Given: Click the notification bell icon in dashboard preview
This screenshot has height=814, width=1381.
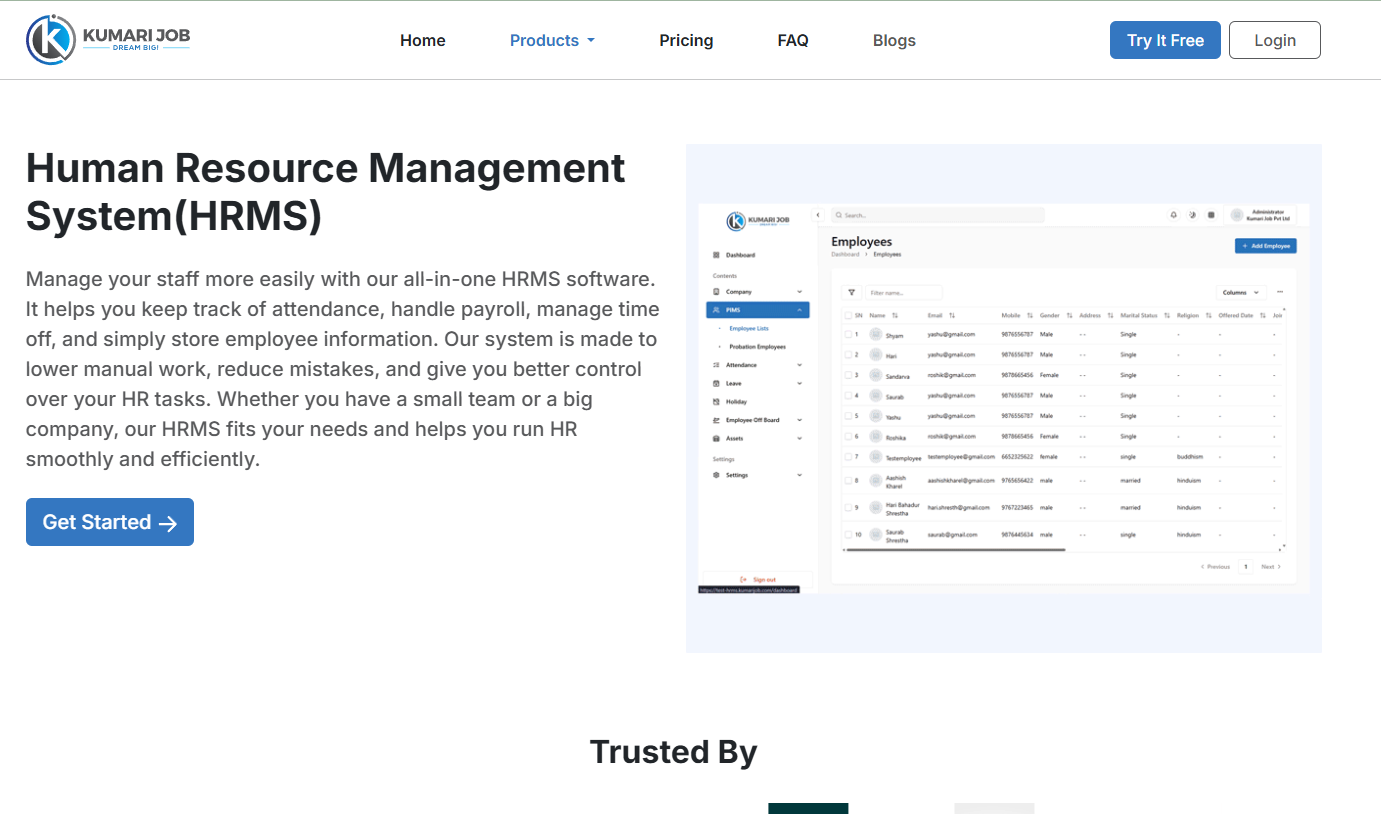Looking at the screenshot, I should click(1174, 215).
